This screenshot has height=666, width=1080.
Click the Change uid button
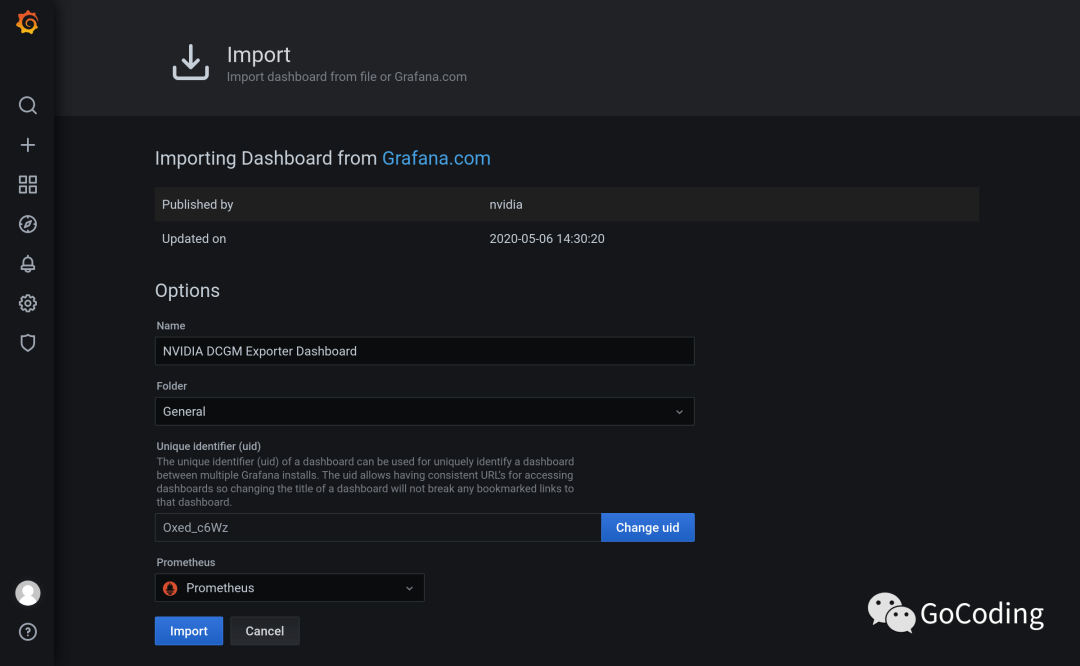point(647,527)
